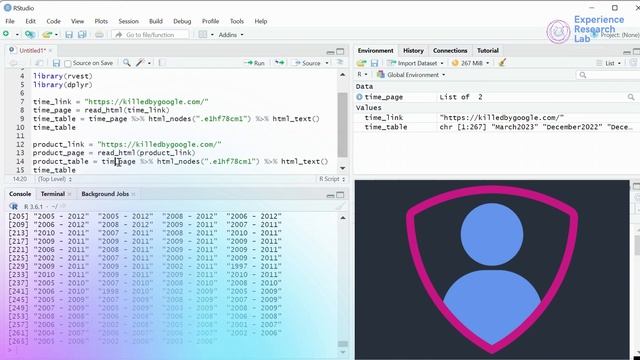640x360 pixels.
Task: Click the Load workspace folder icon
Action: pyautogui.click(x=361, y=63)
